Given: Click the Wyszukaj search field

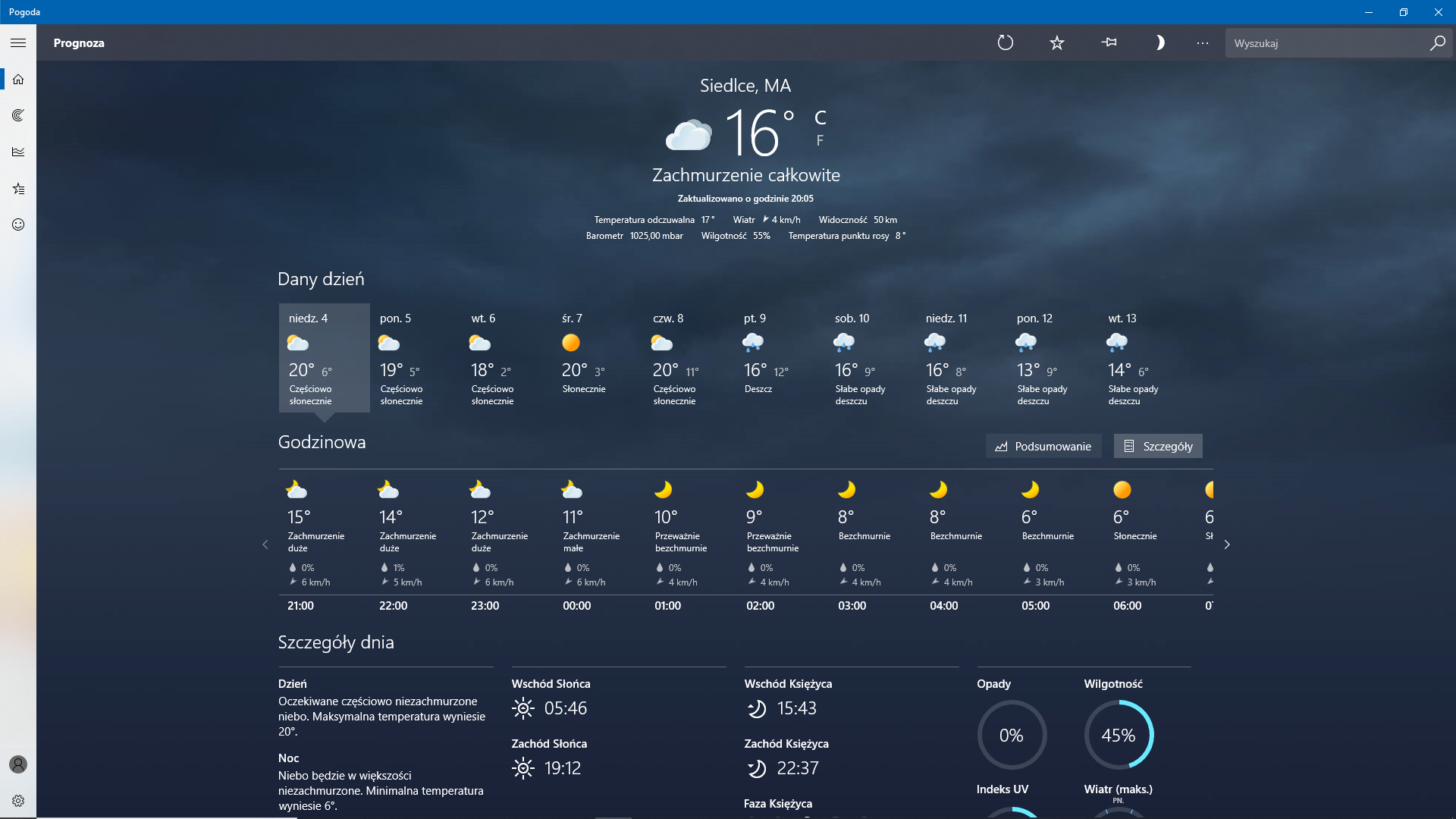Looking at the screenshot, I should coord(1327,43).
